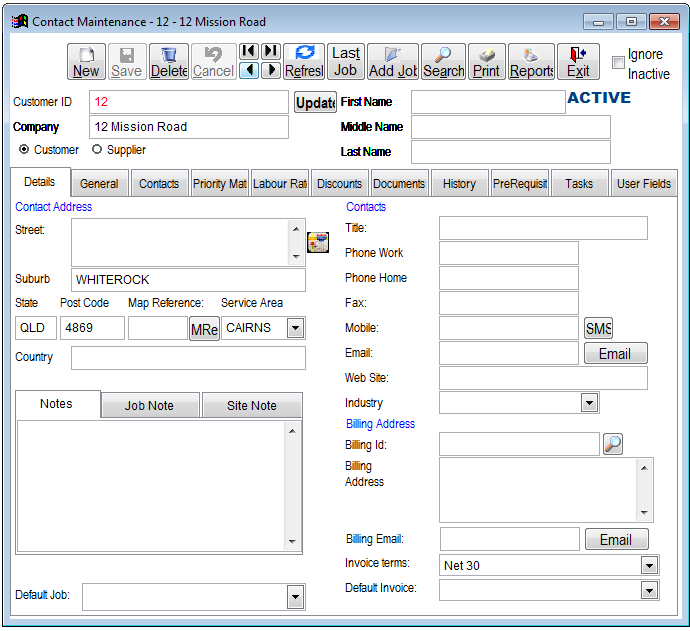Switch to the History tab

459,184
